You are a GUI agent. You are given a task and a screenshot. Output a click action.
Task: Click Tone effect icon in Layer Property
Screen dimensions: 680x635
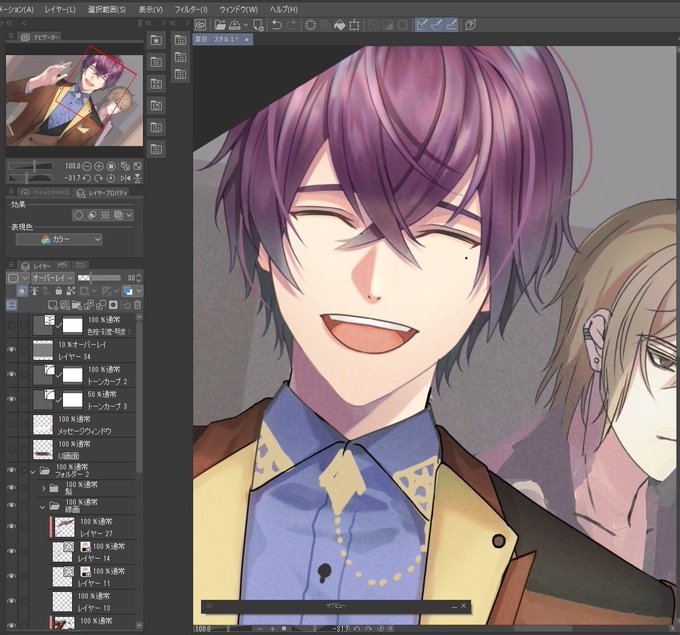[105, 215]
